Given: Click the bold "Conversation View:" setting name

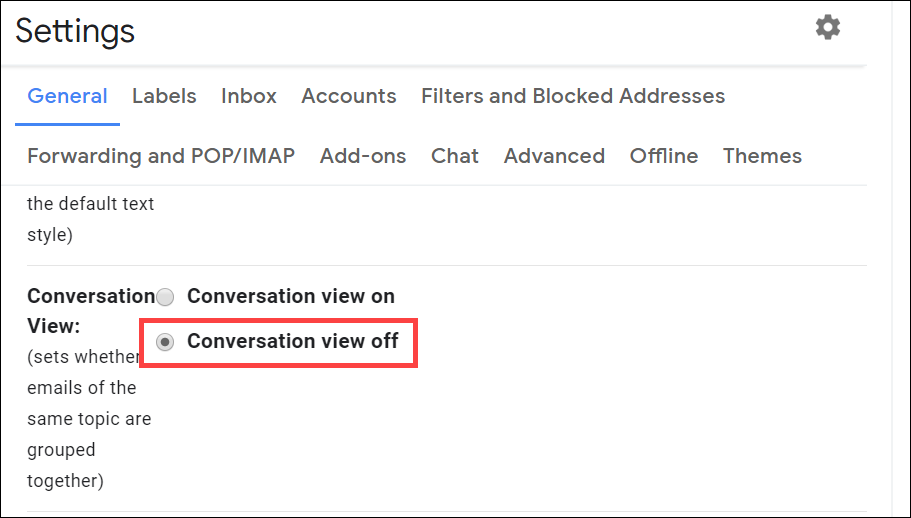Looking at the screenshot, I should 90,296.
